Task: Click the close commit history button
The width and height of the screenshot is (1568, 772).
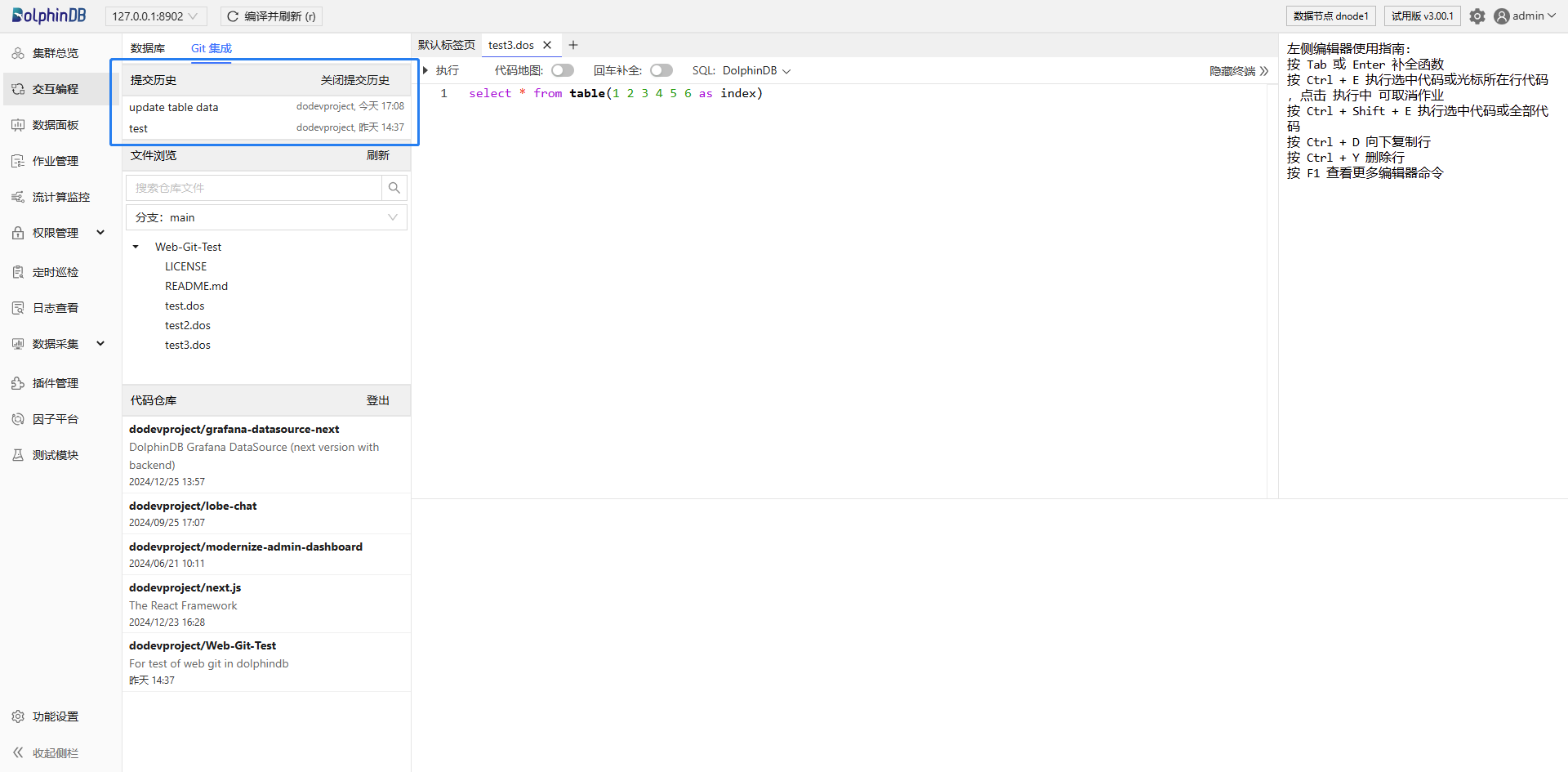Action: click(x=354, y=80)
